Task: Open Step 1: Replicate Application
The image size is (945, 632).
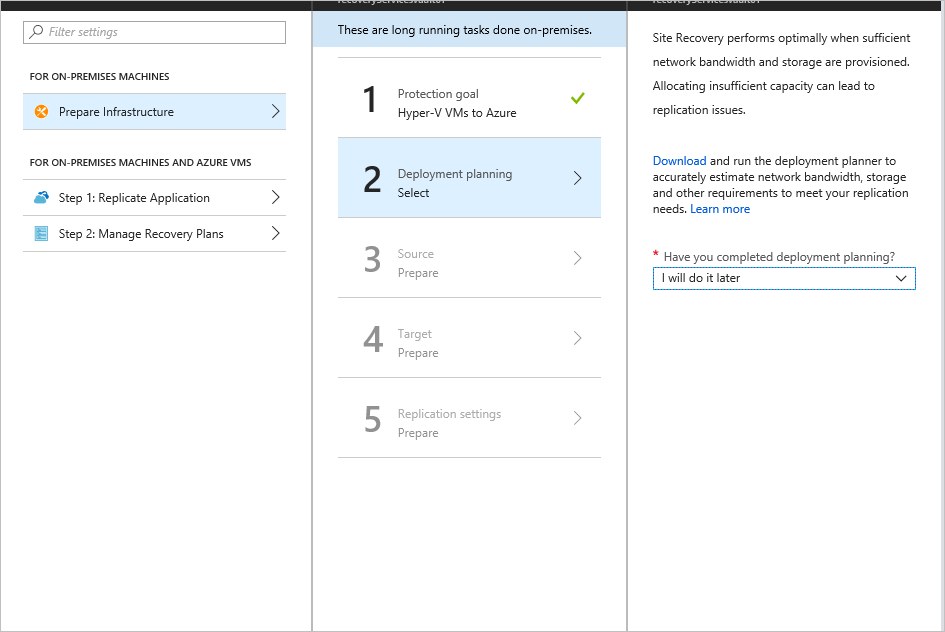Action: coord(154,198)
